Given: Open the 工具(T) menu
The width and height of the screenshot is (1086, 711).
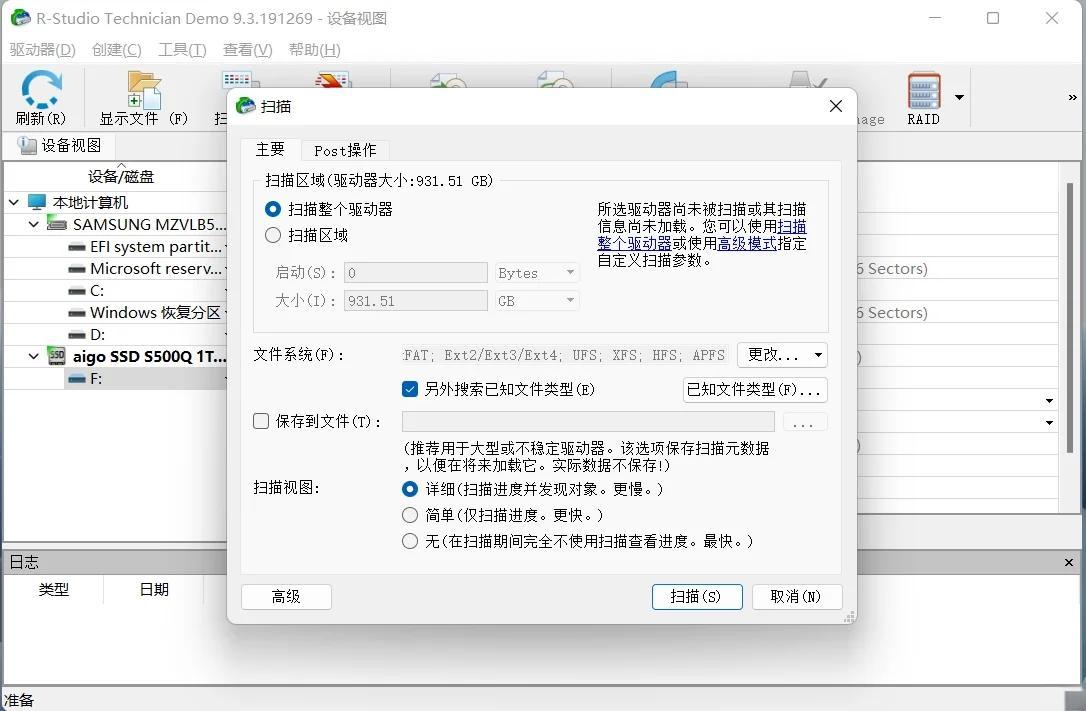Looking at the screenshot, I should point(182,50).
